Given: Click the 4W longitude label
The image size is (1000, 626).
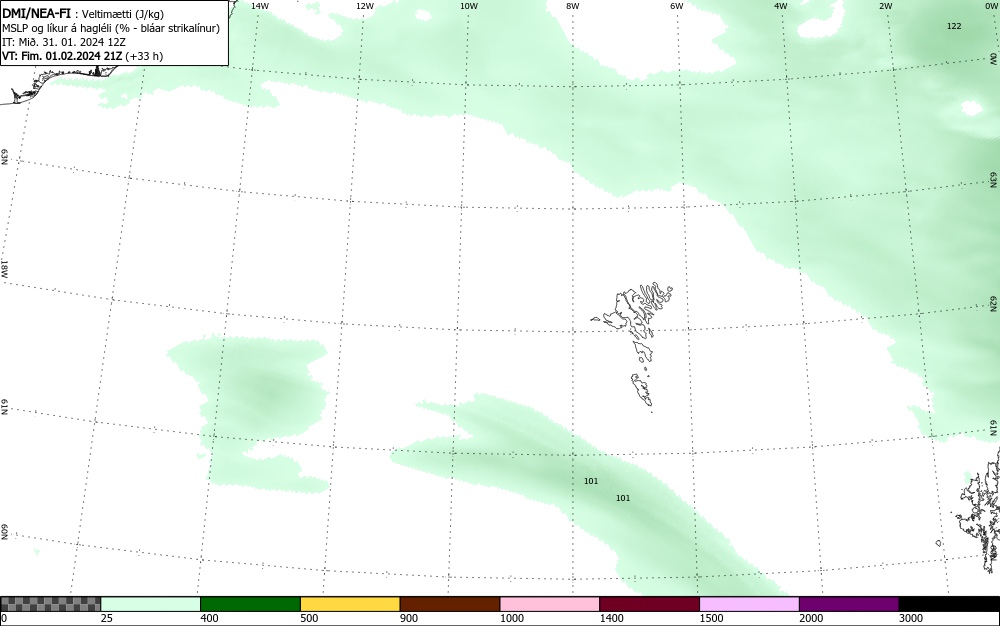Looking at the screenshot, I should click(781, 6).
